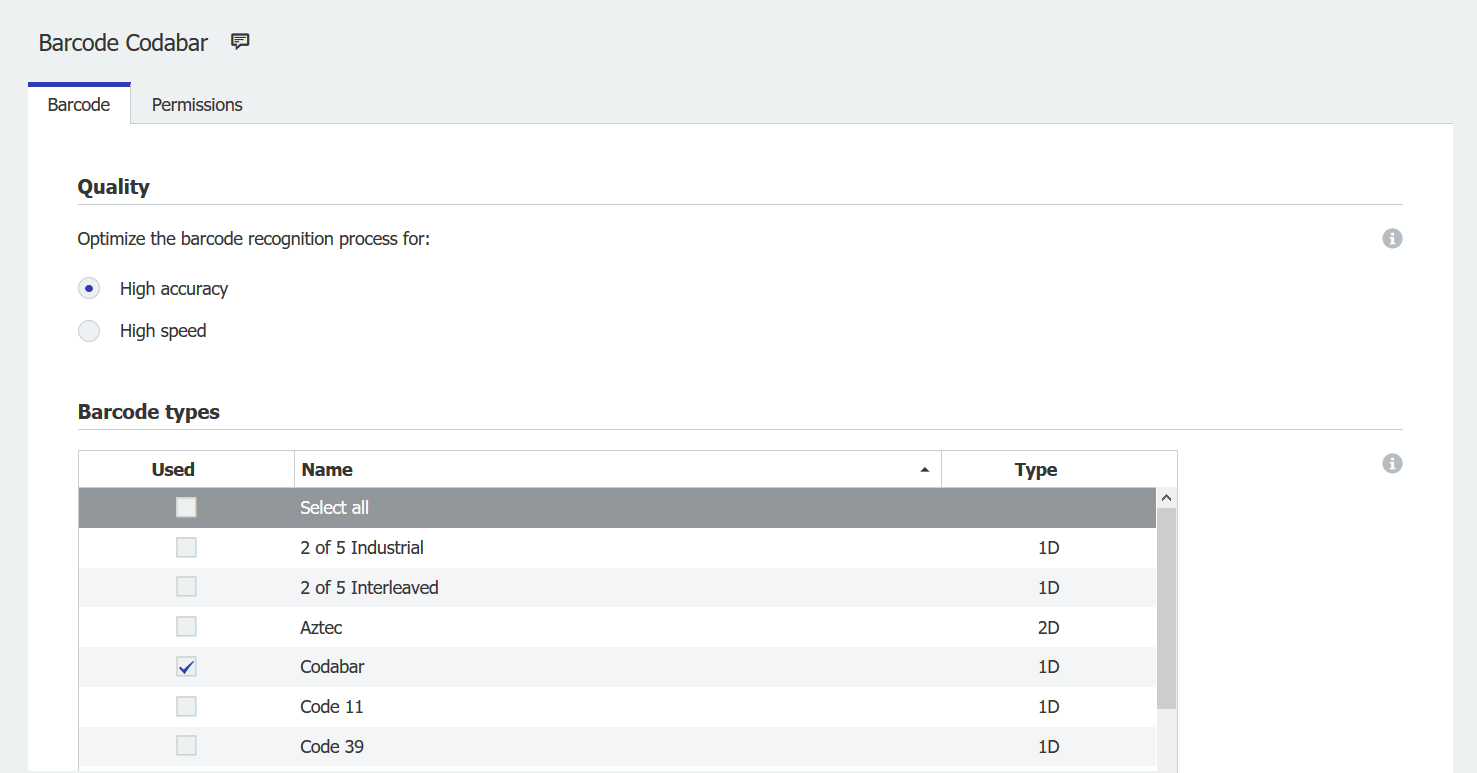Viewport: 1477px width, 773px height.
Task: Enable the 2 of 5 Interleaved checkbox
Action: (186, 587)
